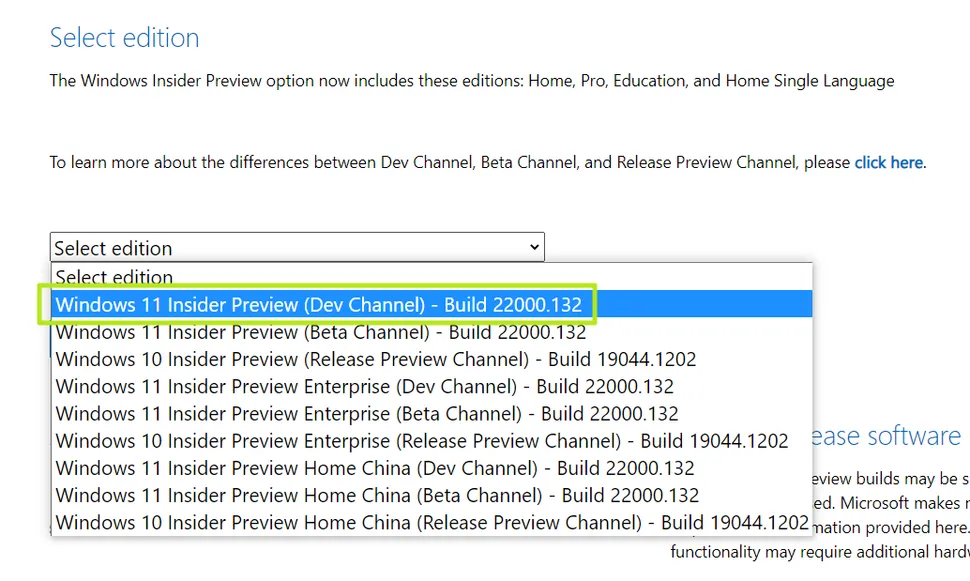The image size is (970, 581).
Task: Pick Windows 10 Release Preview Channel Build 19044.1202
Action: [431, 359]
